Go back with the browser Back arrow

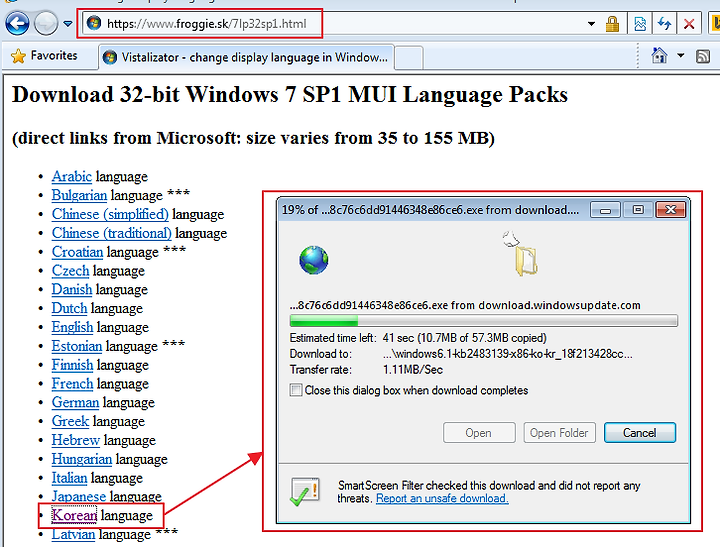click(x=17, y=23)
